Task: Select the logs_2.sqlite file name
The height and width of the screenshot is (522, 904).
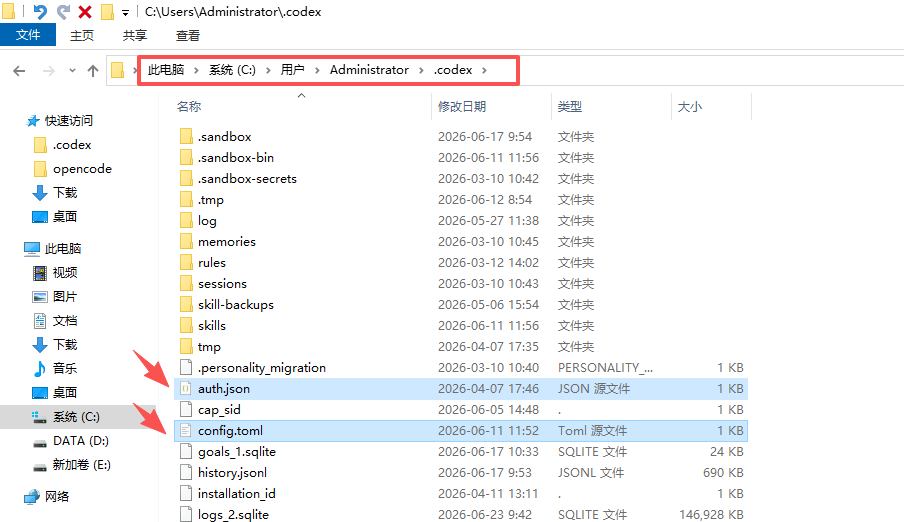Action: tap(233, 515)
